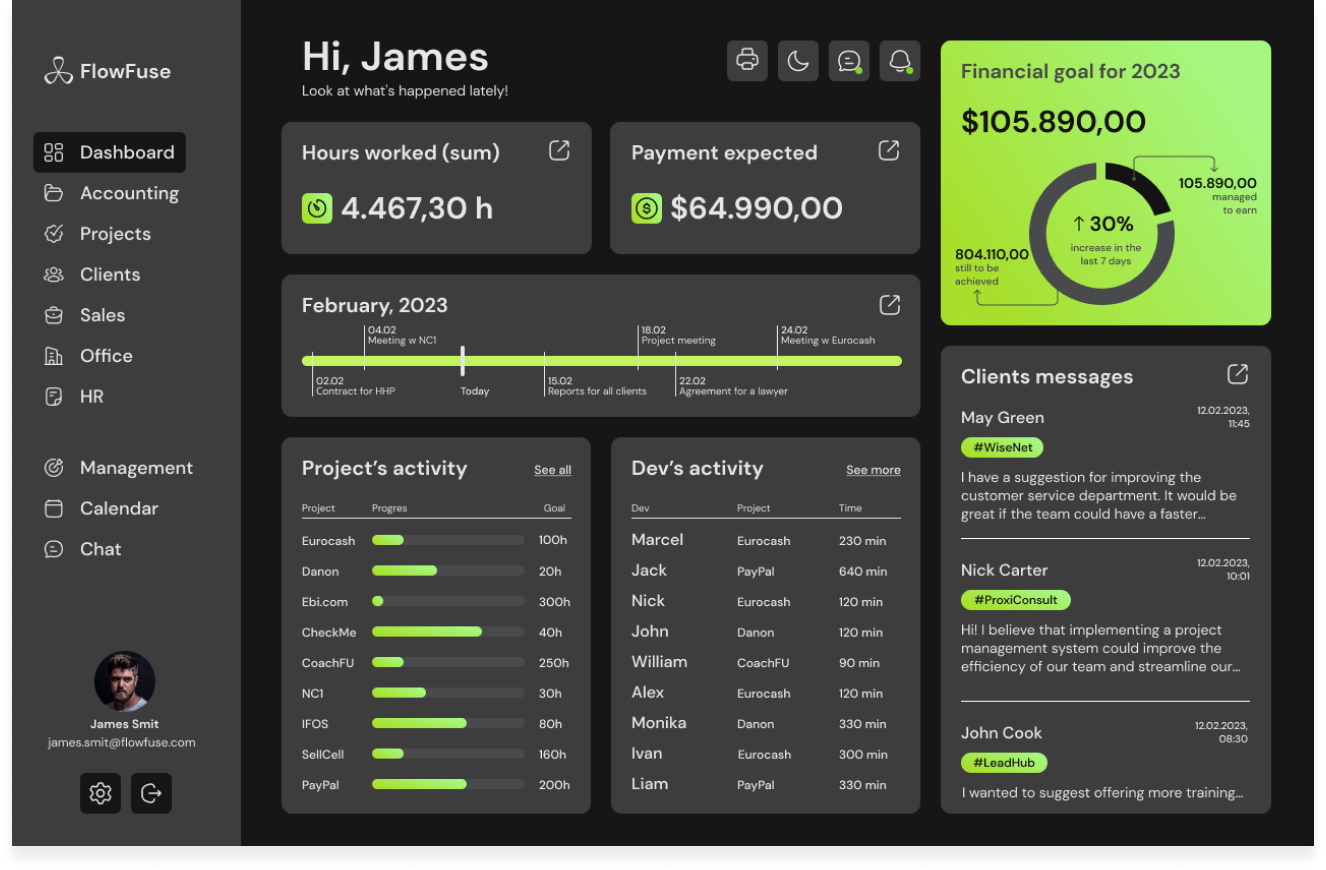This screenshot has width=1326, height=870.
Task: Click See all in Project's activity
Action: point(552,470)
